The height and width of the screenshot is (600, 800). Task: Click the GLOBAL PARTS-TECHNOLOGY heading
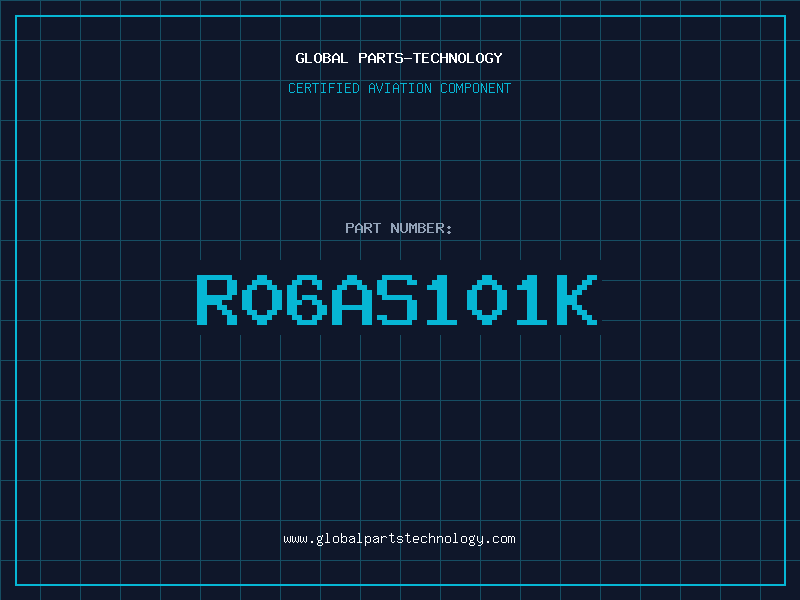[x=399, y=58]
